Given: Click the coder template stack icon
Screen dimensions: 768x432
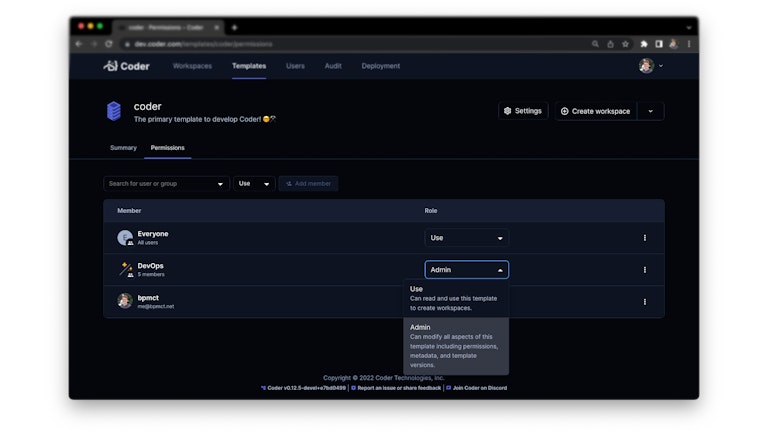Looking at the screenshot, I should [114, 111].
